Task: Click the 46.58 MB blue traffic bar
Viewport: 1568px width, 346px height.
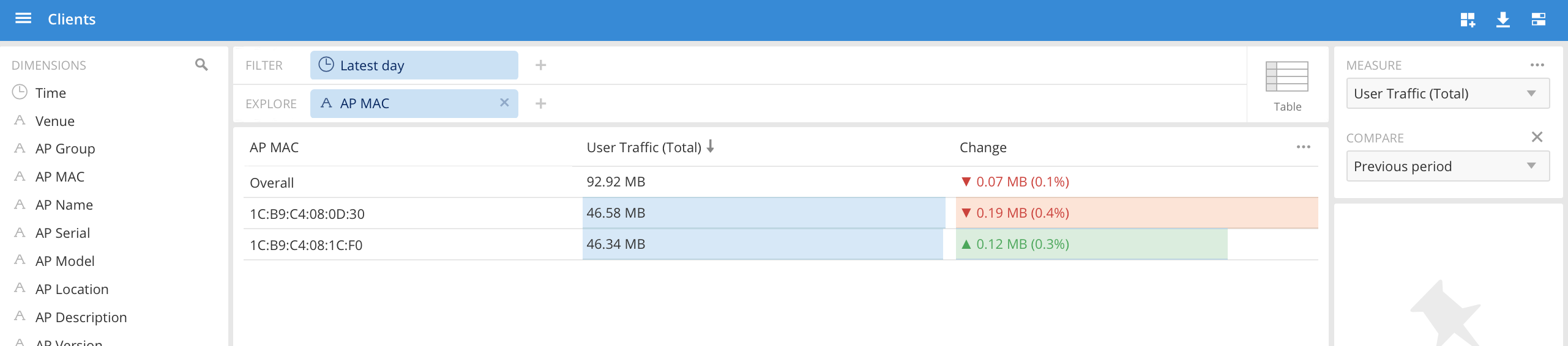Action: pos(764,213)
